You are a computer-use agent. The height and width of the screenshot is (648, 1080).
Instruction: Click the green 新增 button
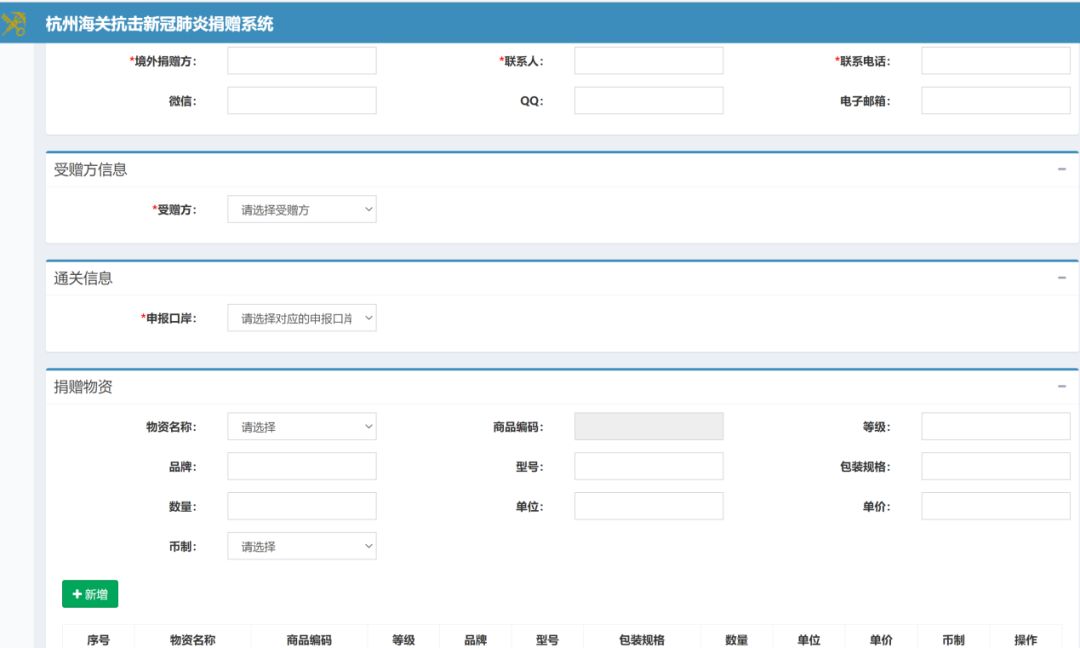[x=90, y=594]
